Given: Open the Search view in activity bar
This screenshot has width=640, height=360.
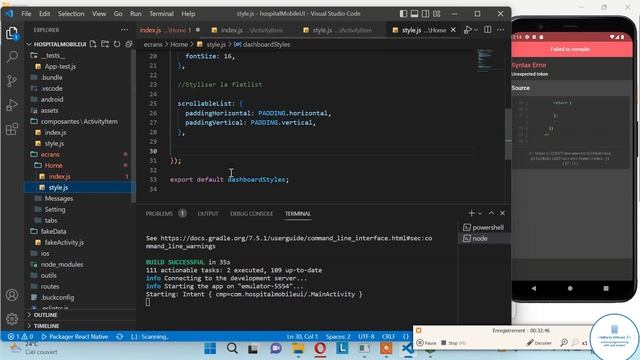Looking at the screenshot, I should pos(12,57).
